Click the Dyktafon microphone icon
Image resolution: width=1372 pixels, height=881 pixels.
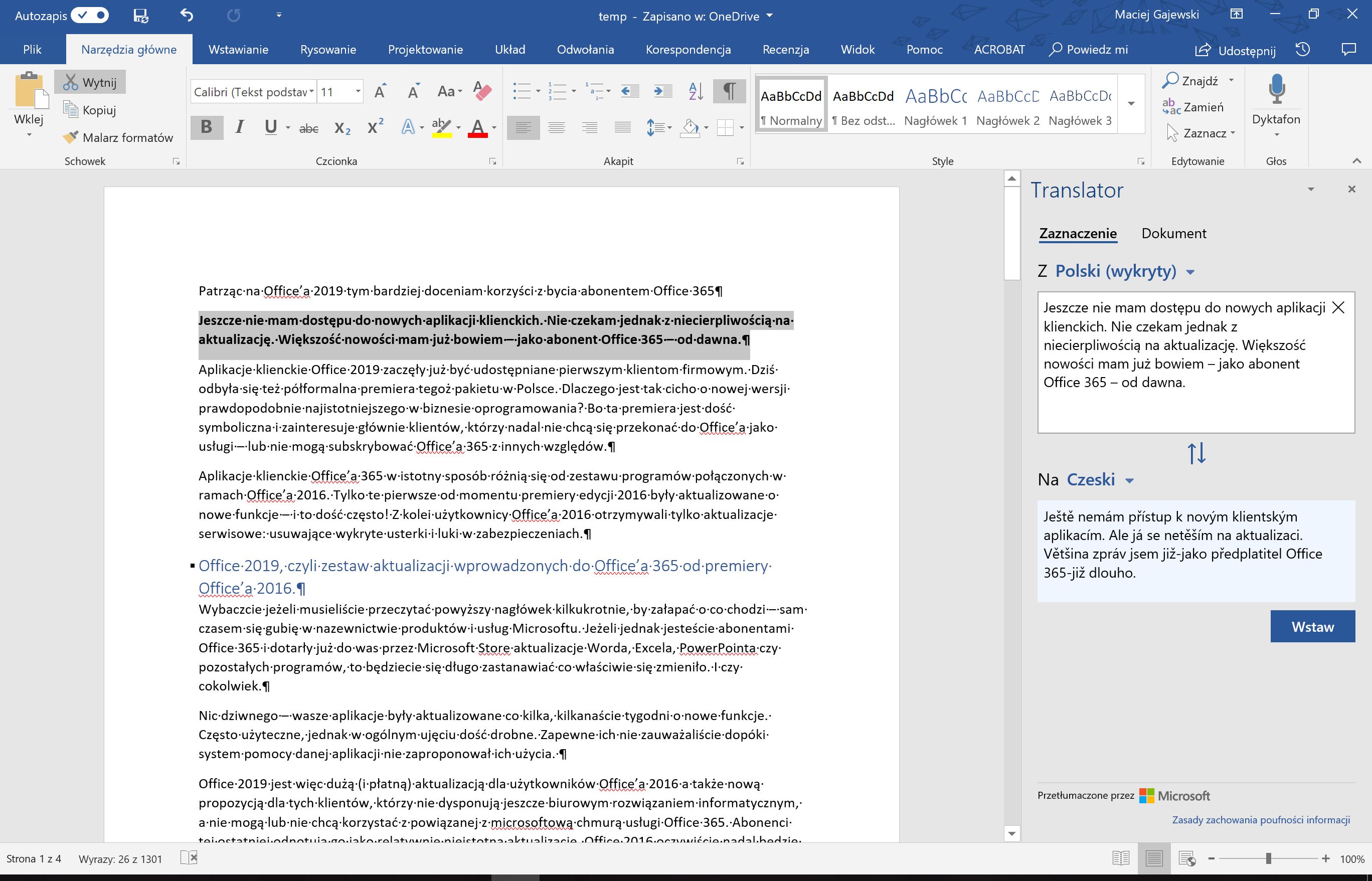pos(1276,90)
